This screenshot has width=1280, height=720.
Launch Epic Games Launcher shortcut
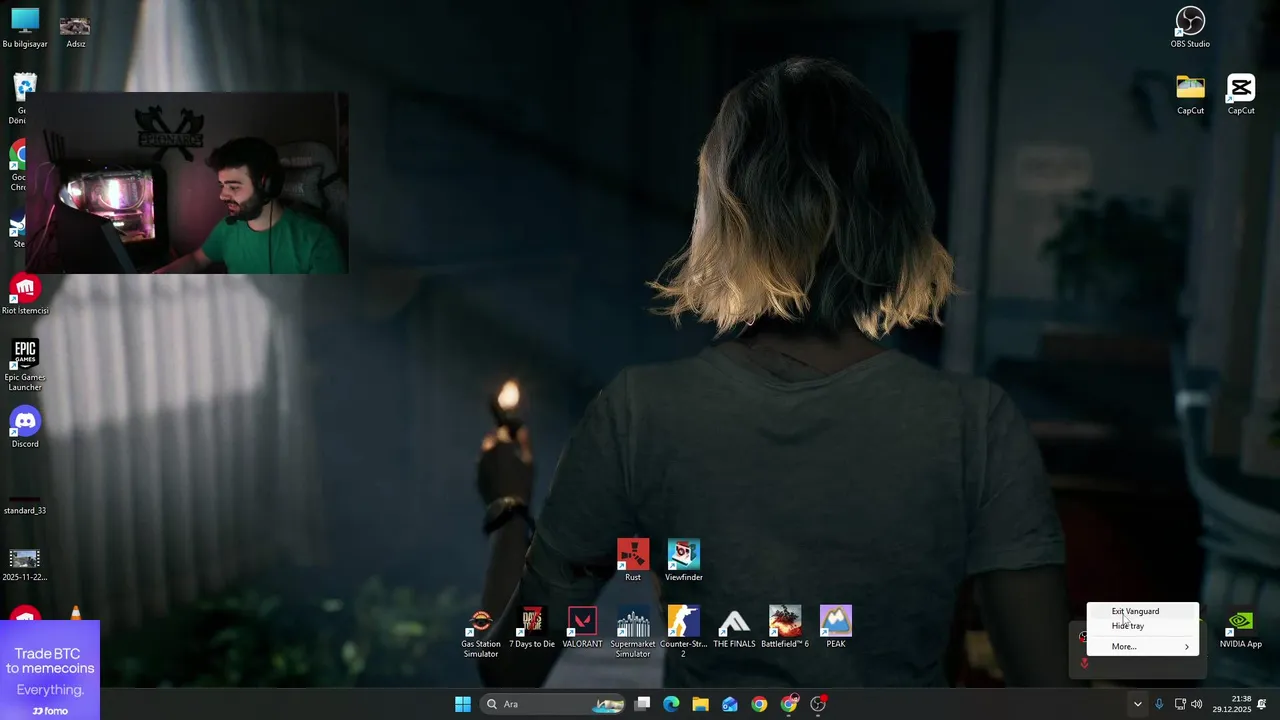(25, 365)
